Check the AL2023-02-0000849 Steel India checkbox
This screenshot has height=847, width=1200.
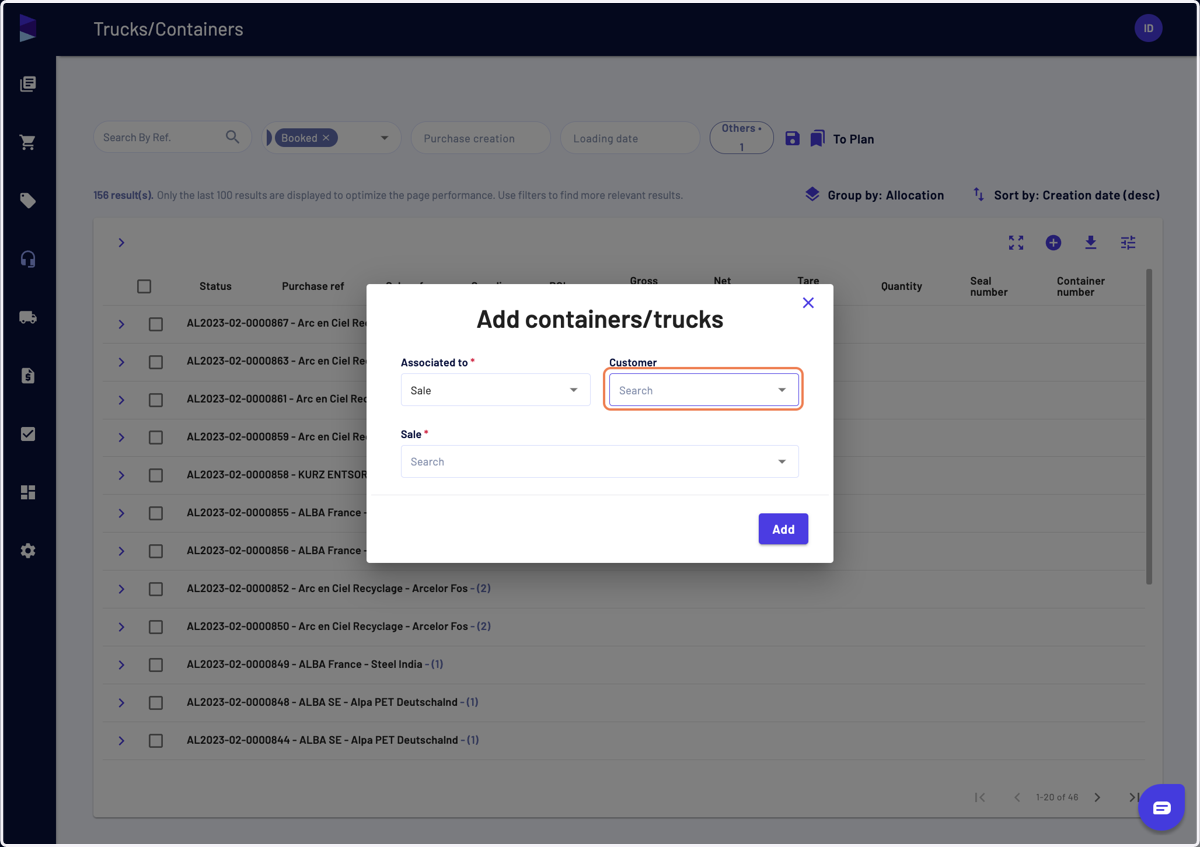click(155, 665)
